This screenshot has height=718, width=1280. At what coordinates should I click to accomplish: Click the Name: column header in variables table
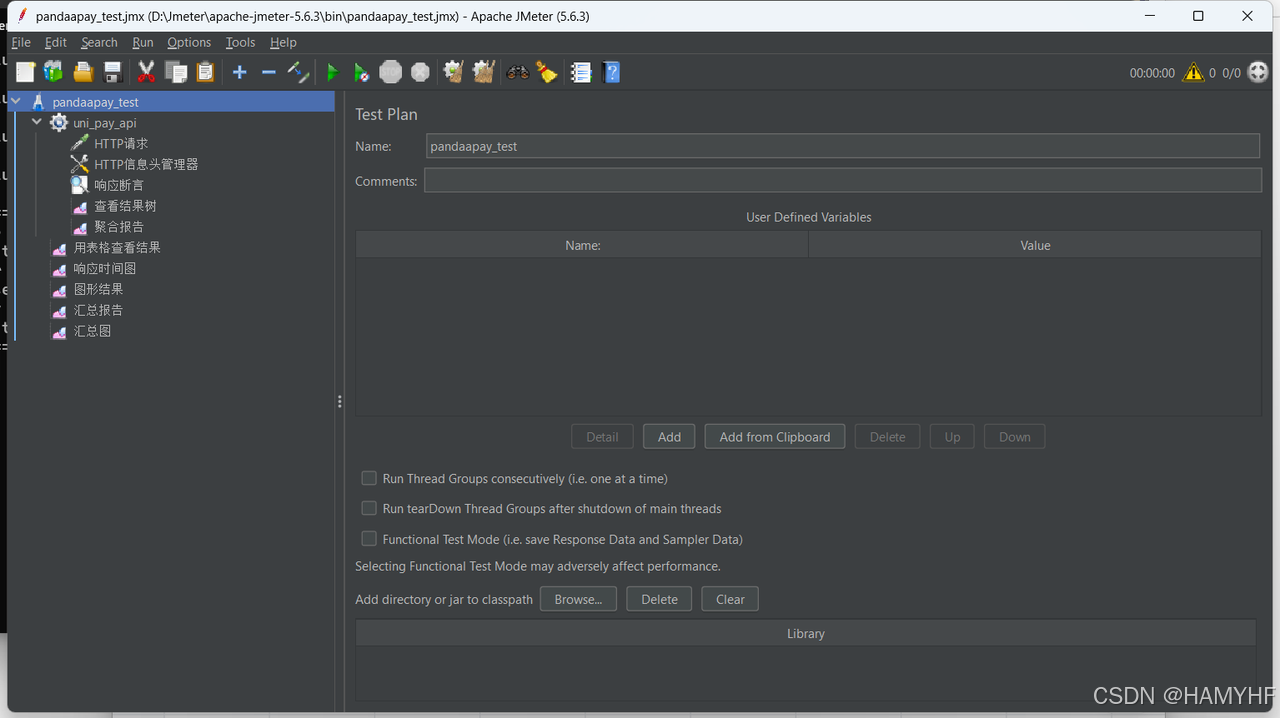point(582,245)
